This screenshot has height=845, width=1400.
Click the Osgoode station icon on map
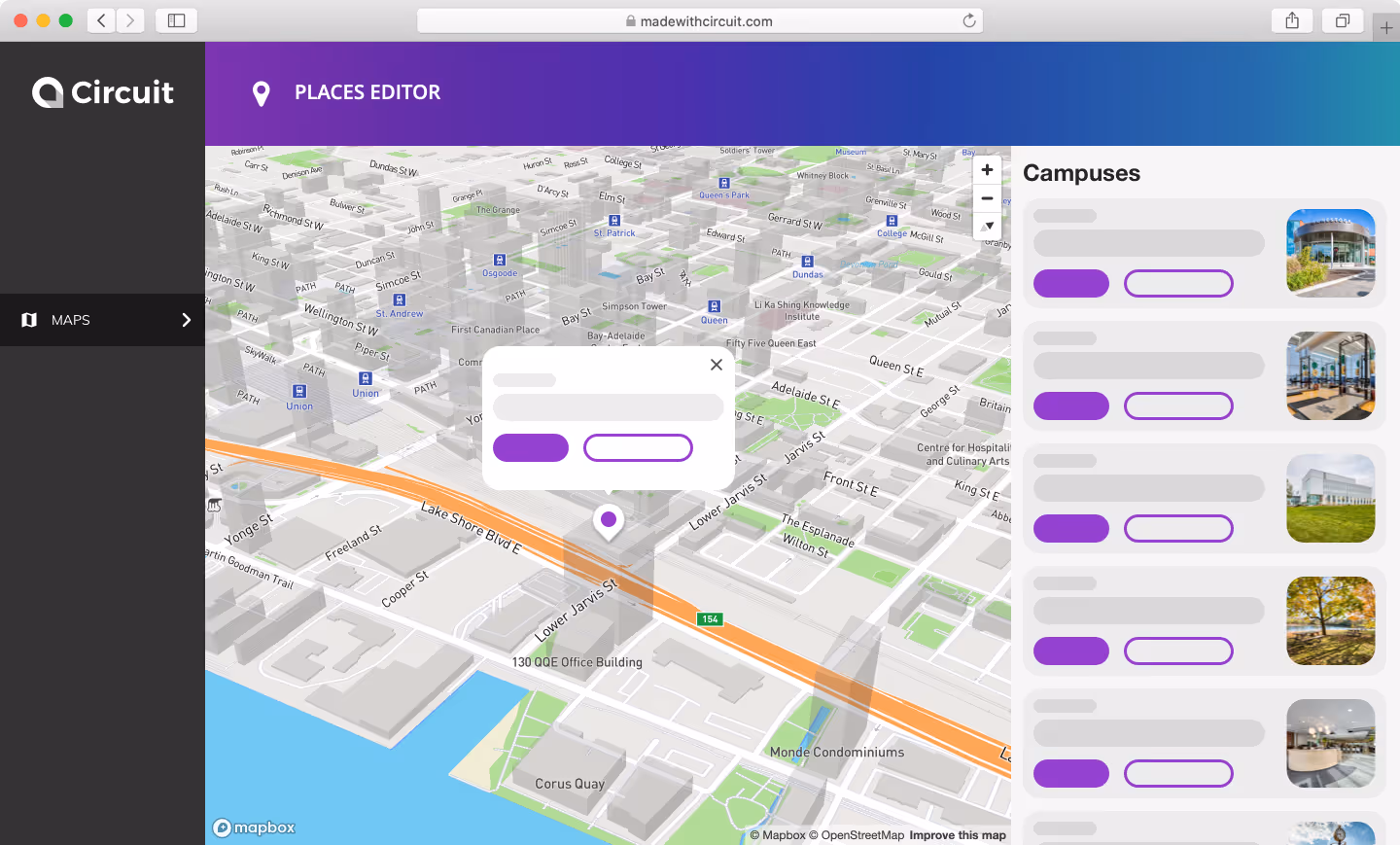click(x=500, y=260)
